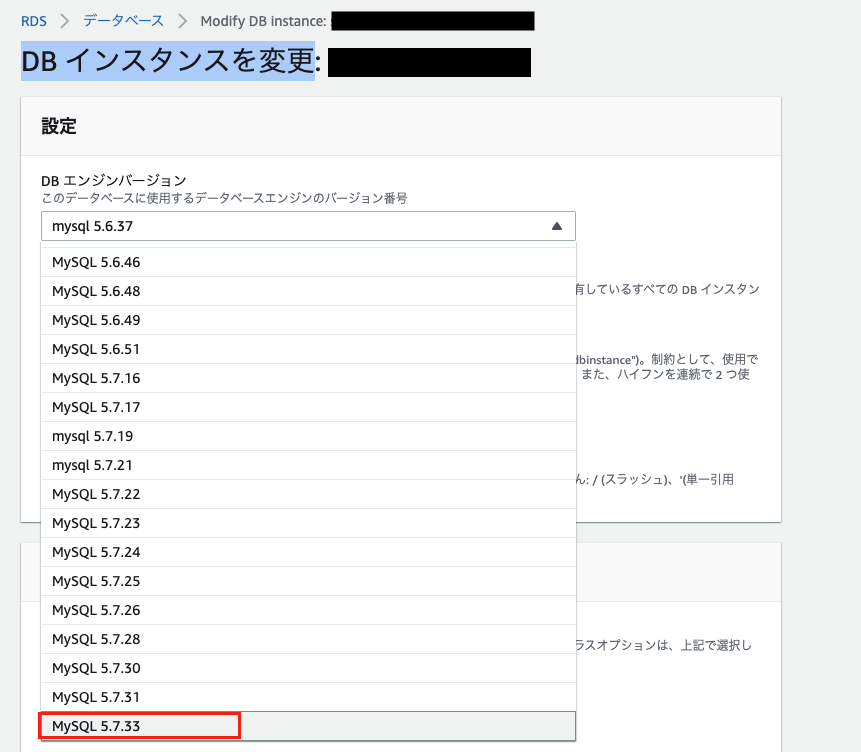Screen dimensions: 861x752
Task: Pick MySQL 5.7.16 version
Action: click(x=308, y=378)
